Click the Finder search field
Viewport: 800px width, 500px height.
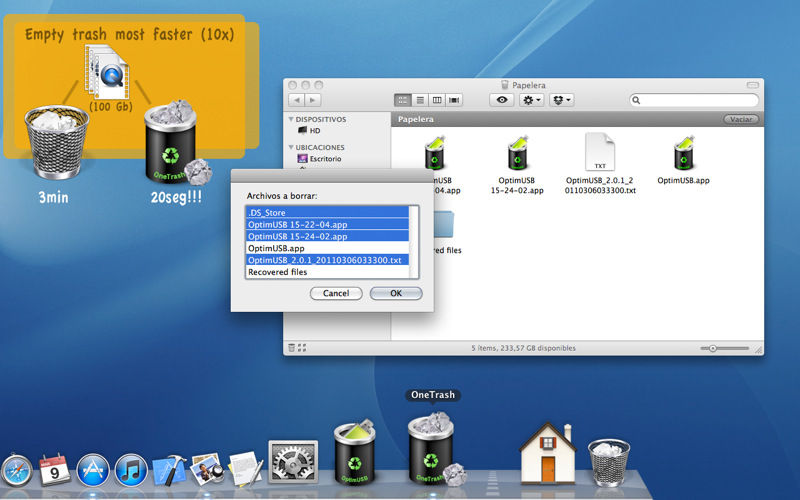[694, 100]
